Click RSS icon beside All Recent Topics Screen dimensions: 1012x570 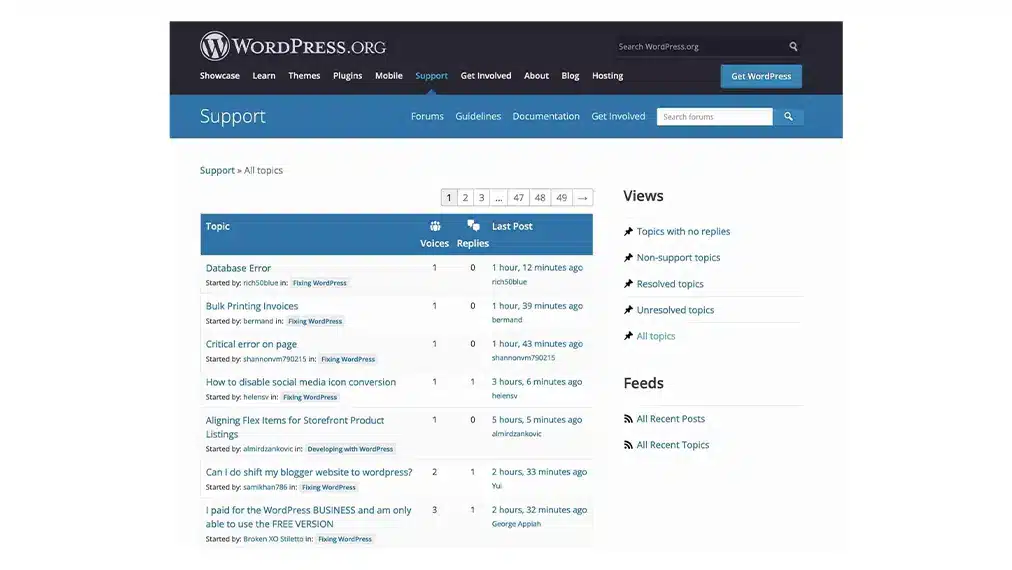tap(628, 445)
